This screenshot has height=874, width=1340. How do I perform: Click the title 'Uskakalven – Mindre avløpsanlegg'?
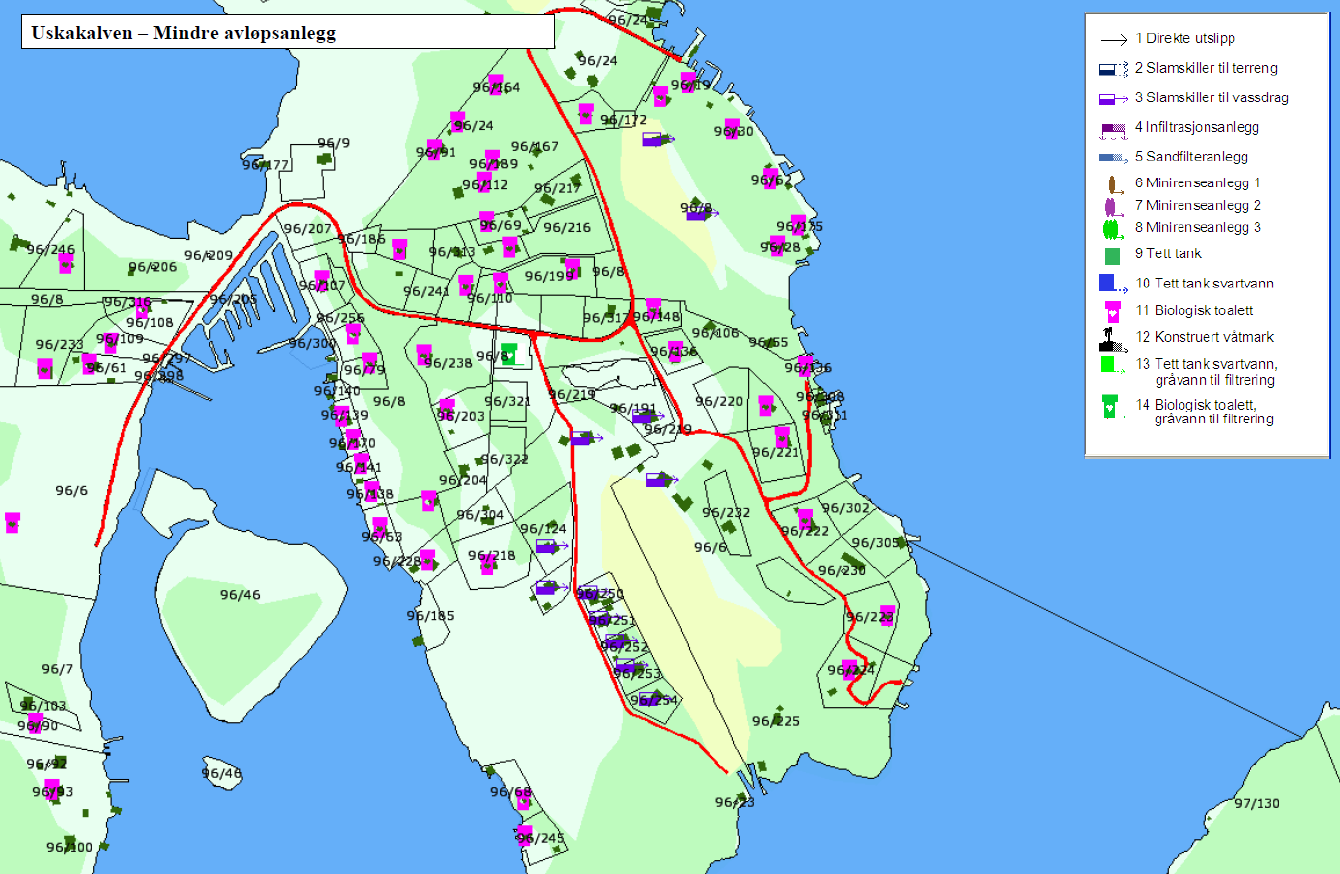[x=183, y=33]
